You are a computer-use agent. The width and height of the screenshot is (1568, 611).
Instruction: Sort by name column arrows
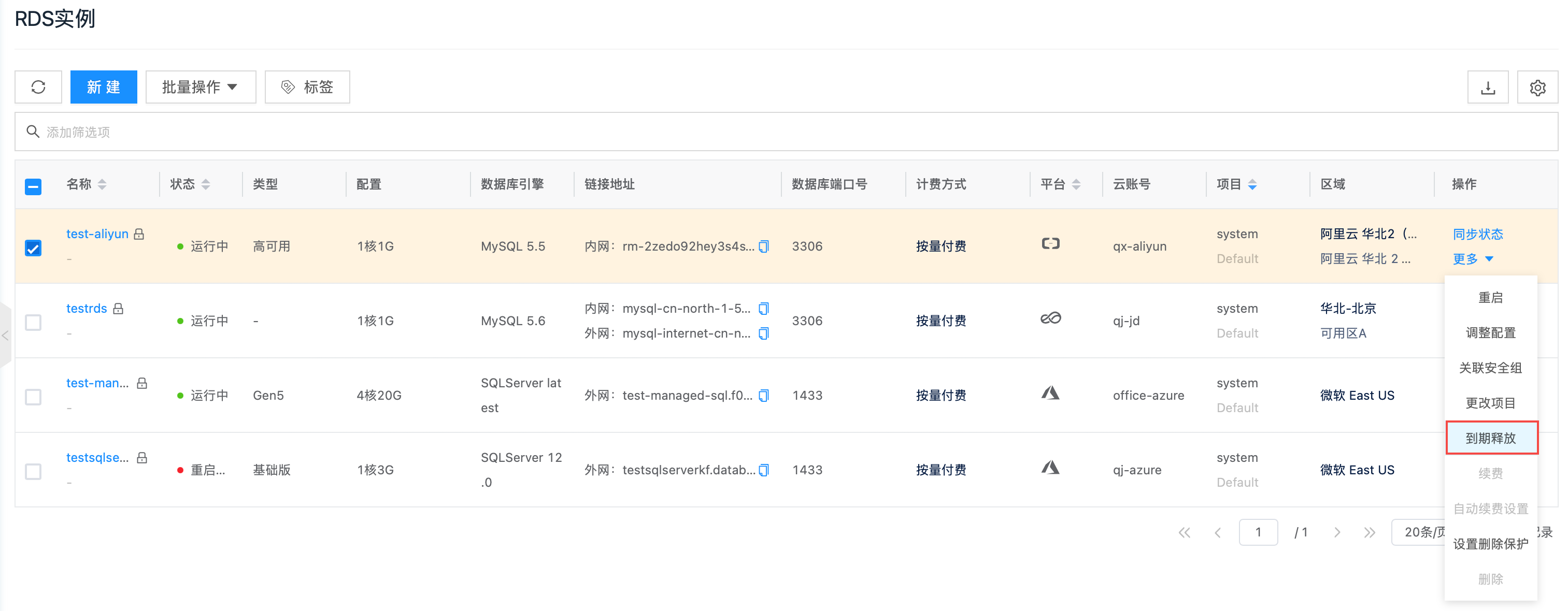tap(102, 184)
